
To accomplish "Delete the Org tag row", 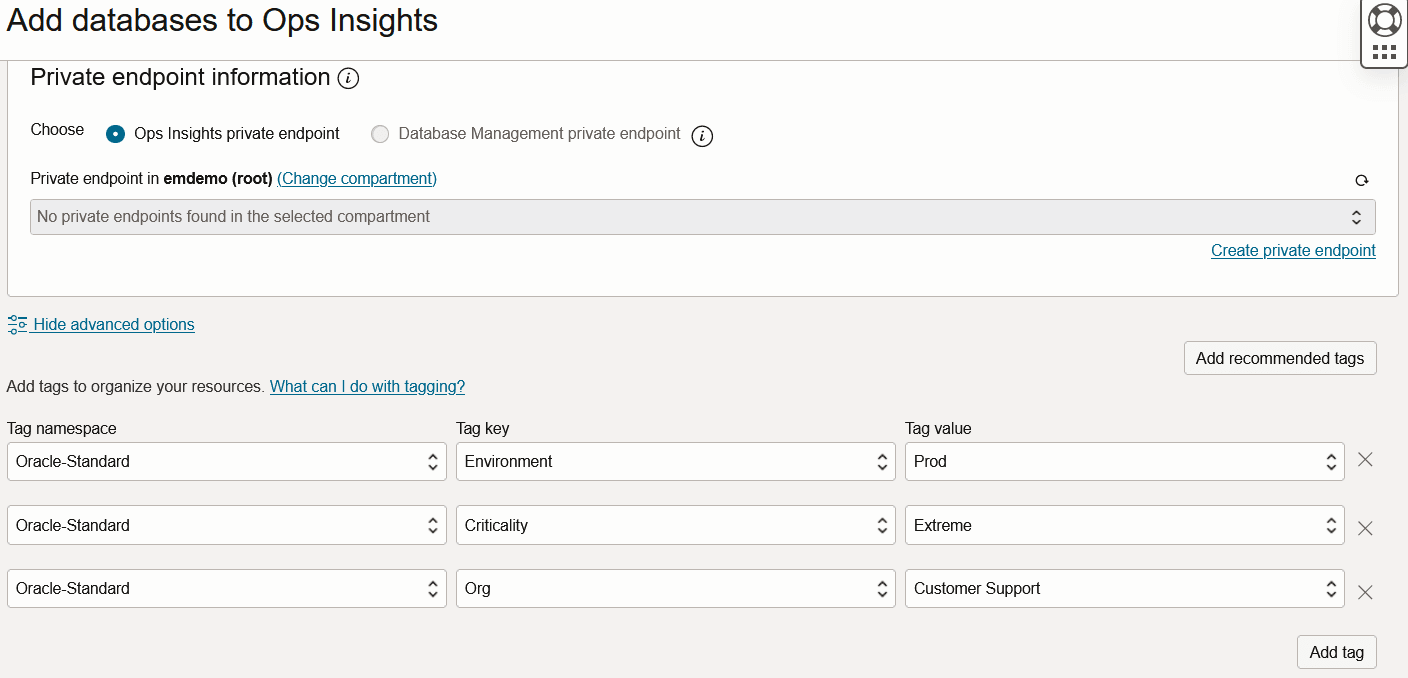I will (1365, 592).
